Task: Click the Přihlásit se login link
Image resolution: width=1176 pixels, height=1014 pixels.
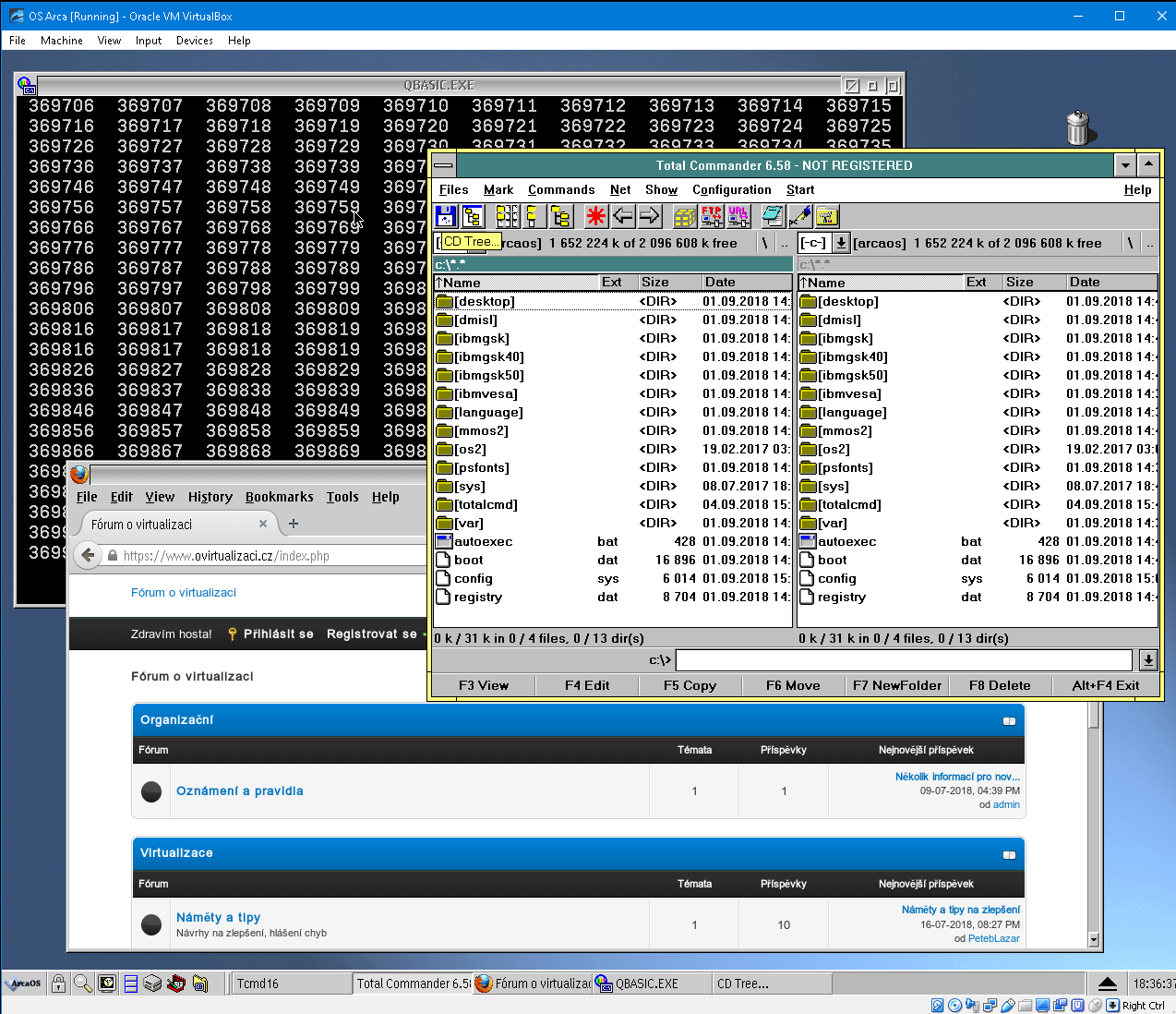Action: click(279, 634)
